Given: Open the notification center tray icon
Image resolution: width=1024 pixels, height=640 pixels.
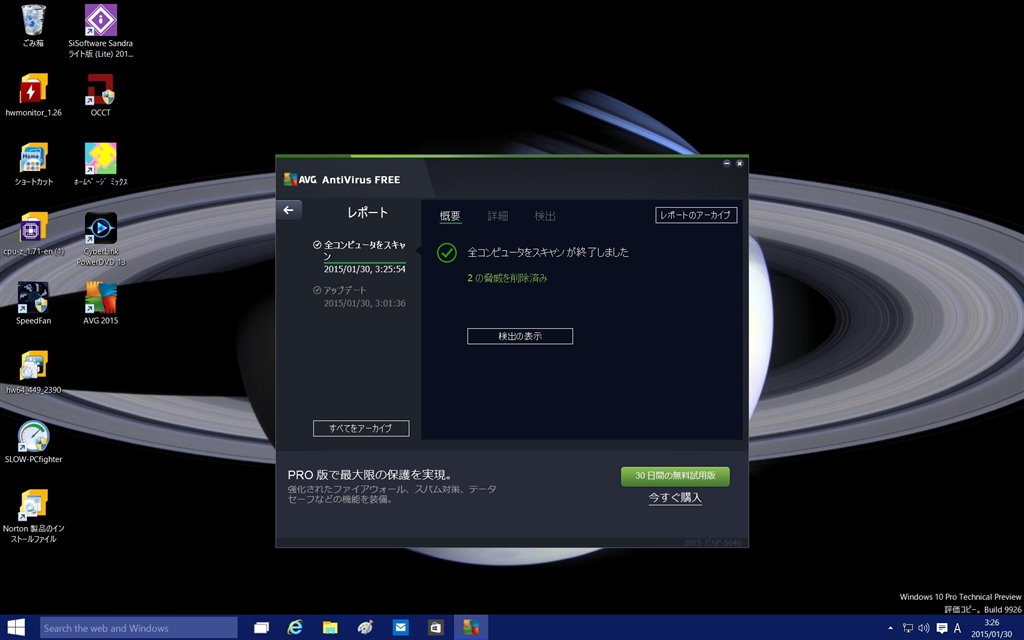Looking at the screenshot, I should pos(942,628).
